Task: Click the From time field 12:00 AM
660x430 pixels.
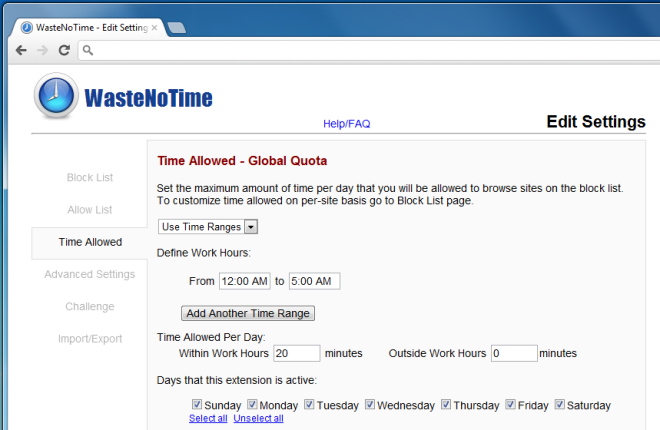Action: point(245,281)
